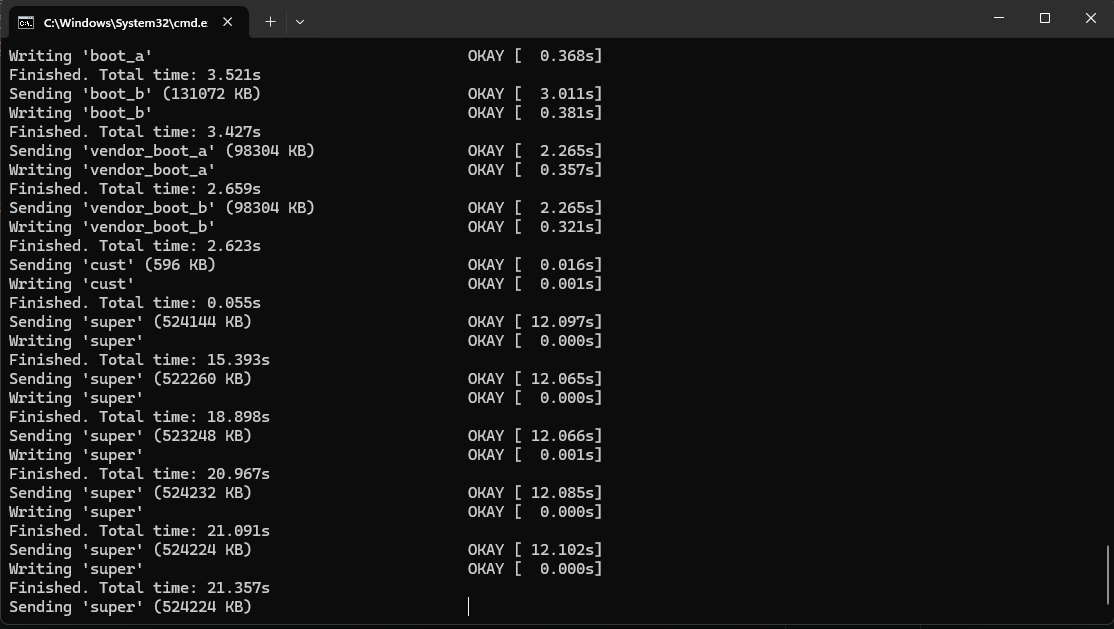The height and width of the screenshot is (629, 1114).
Task: Maximize the terminal window
Action: [1045, 18]
